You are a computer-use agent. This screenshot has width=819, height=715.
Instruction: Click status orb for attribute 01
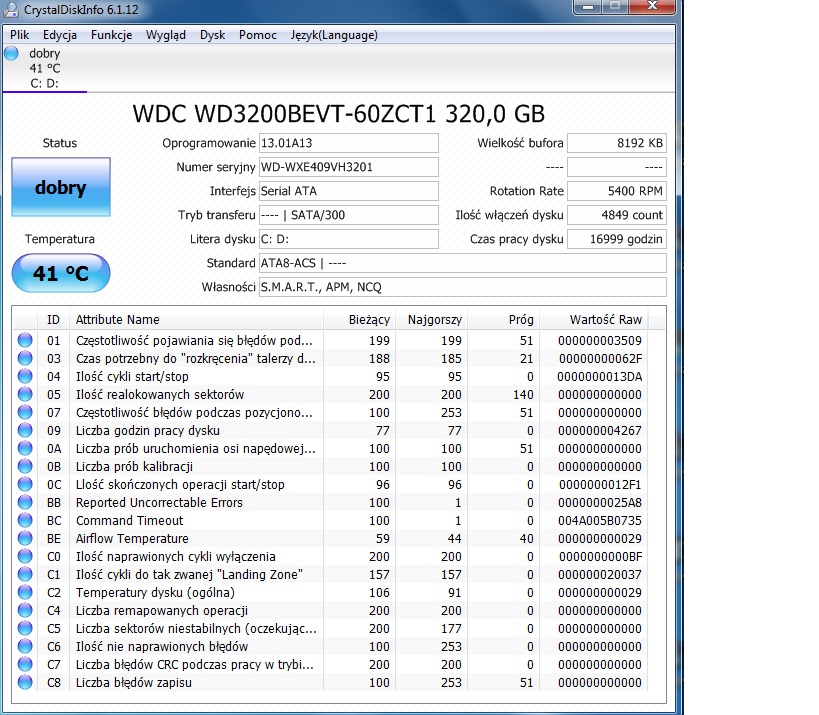(x=25, y=341)
